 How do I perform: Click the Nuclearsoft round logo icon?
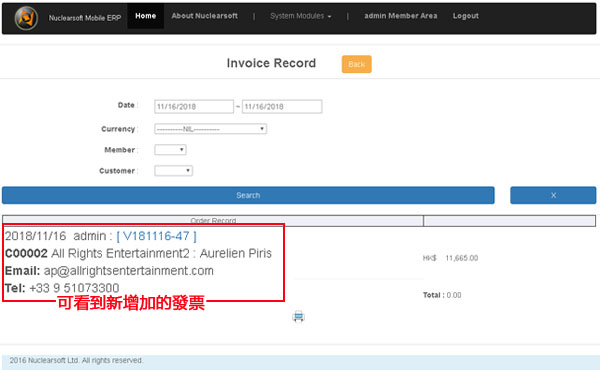point(26,18)
